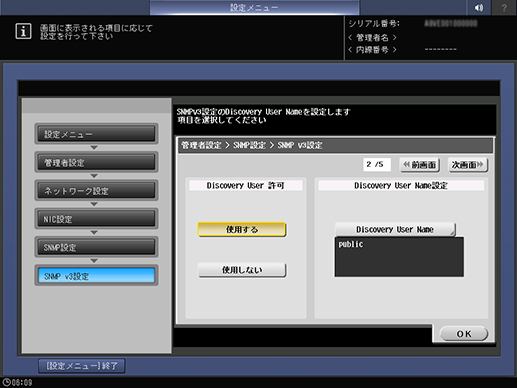This screenshot has height=388, width=517.
Task: Click the breadcrumb 管理者設定 > SNMP設定 path
Action: [x=252, y=145]
